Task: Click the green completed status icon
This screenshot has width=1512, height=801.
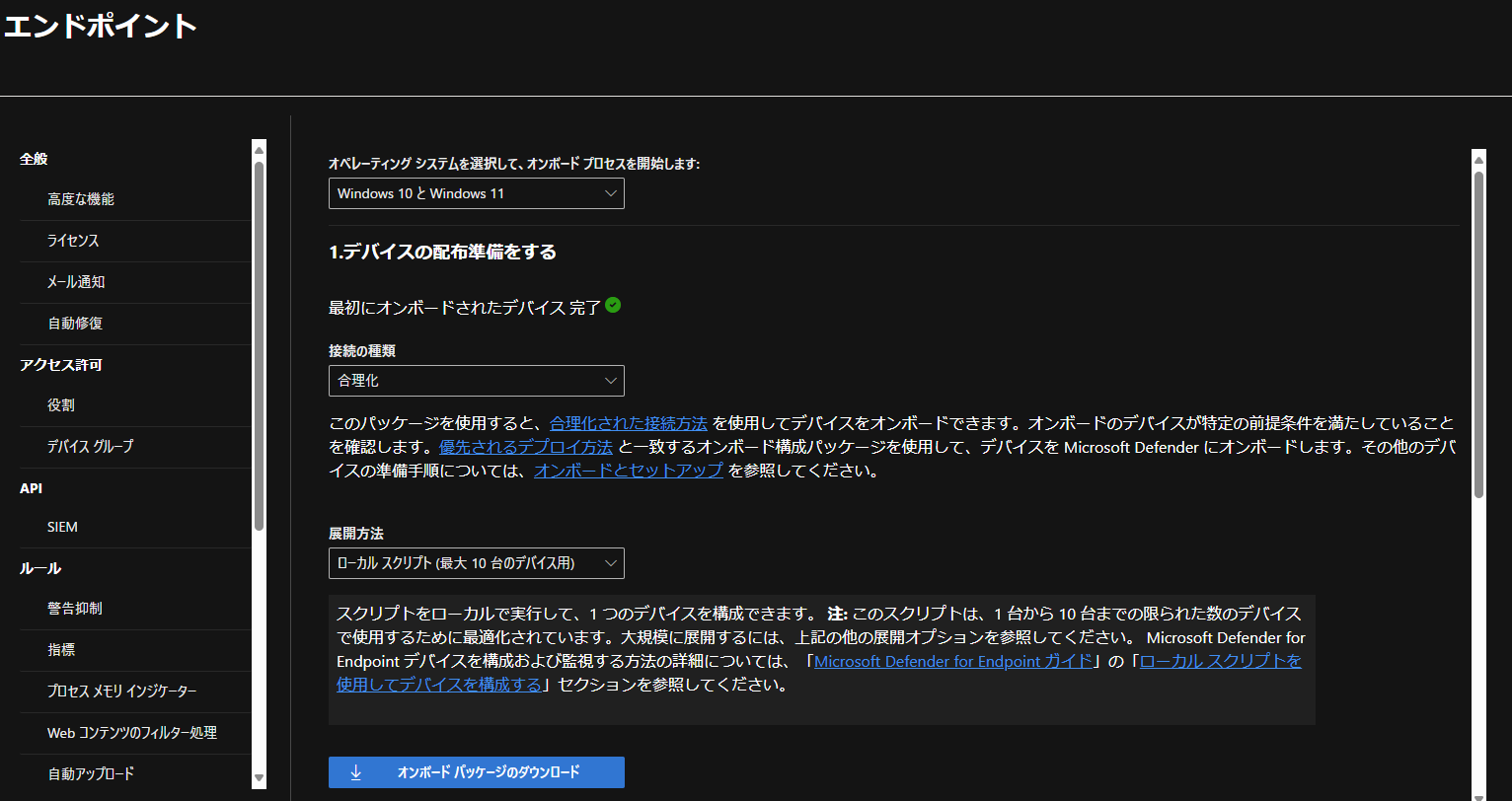Action: point(613,306)
